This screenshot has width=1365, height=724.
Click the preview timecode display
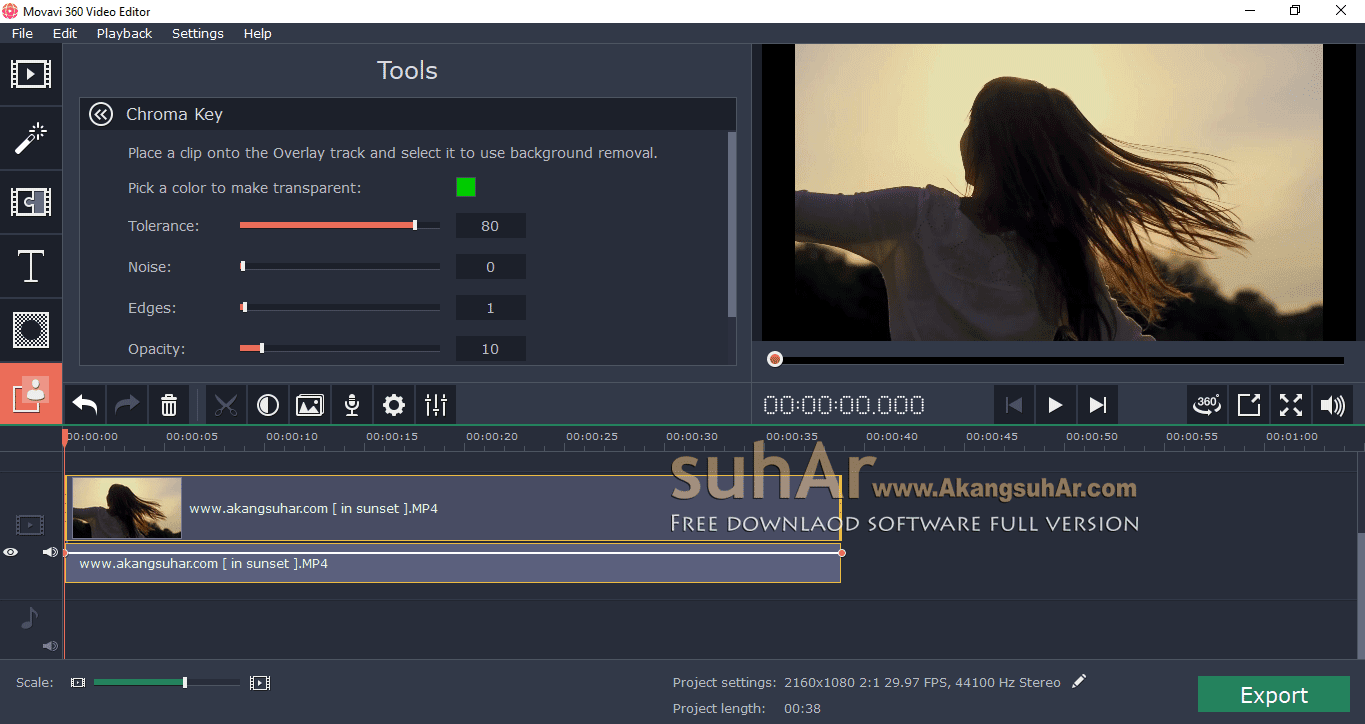click(x=844, y=405)
